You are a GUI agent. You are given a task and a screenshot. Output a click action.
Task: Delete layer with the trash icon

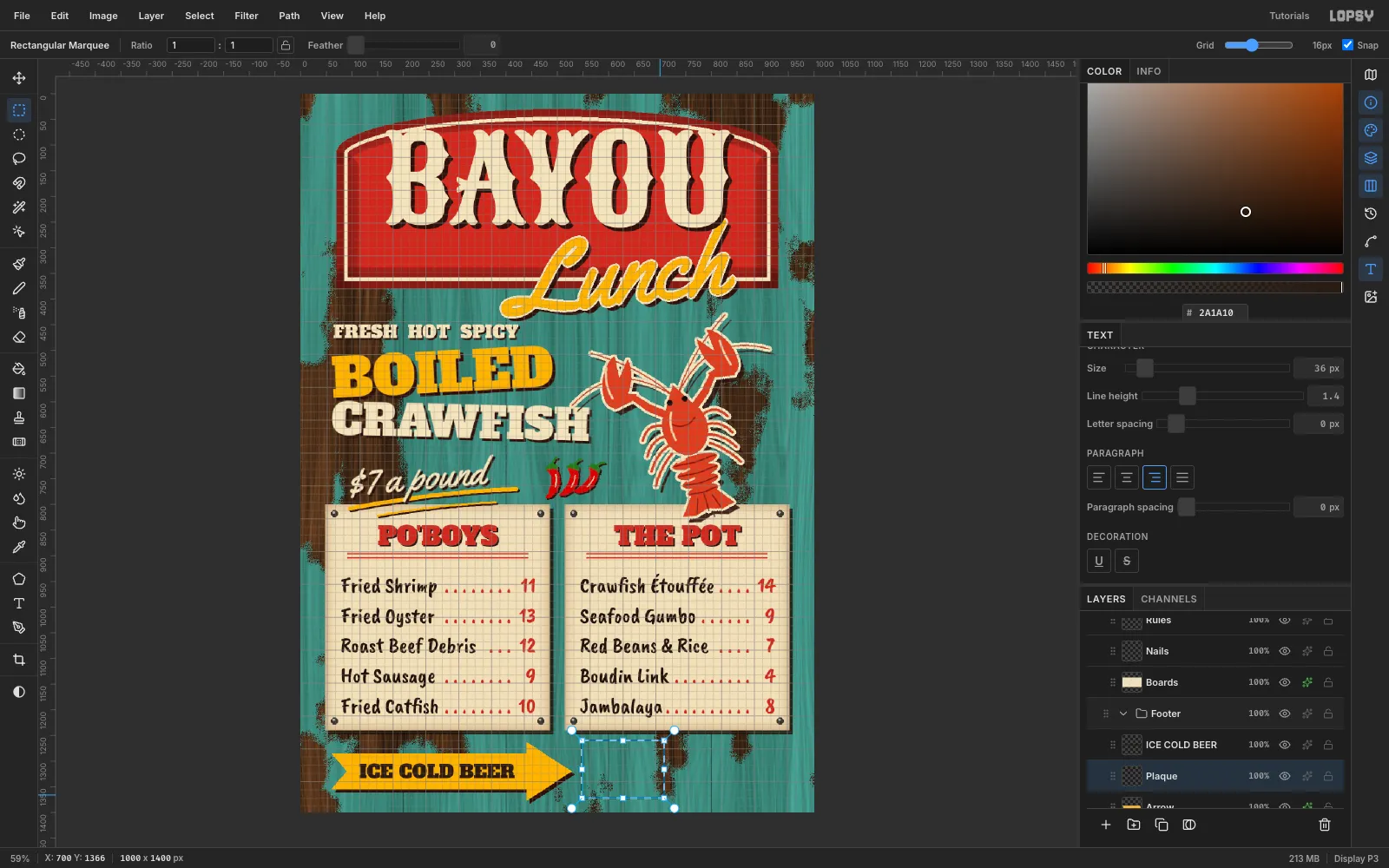point(1325,825)
